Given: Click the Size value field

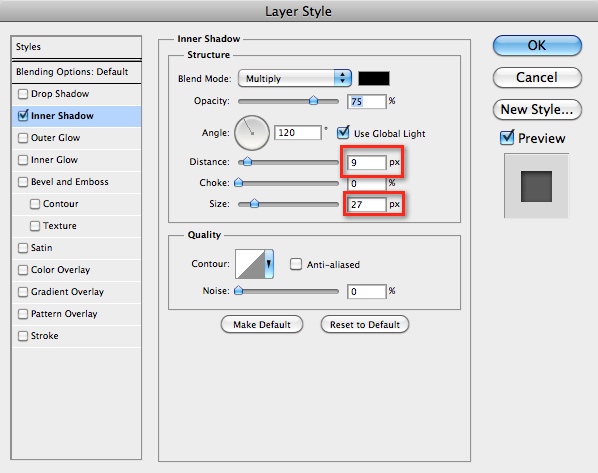Looking at the screenshot, I should pos(367,204).
